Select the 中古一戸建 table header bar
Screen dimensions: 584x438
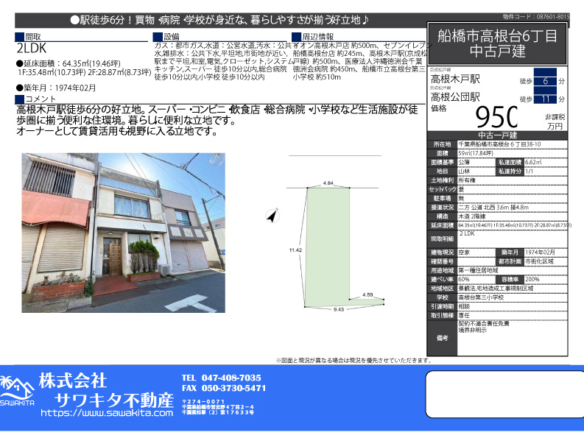tap(497, 135)
